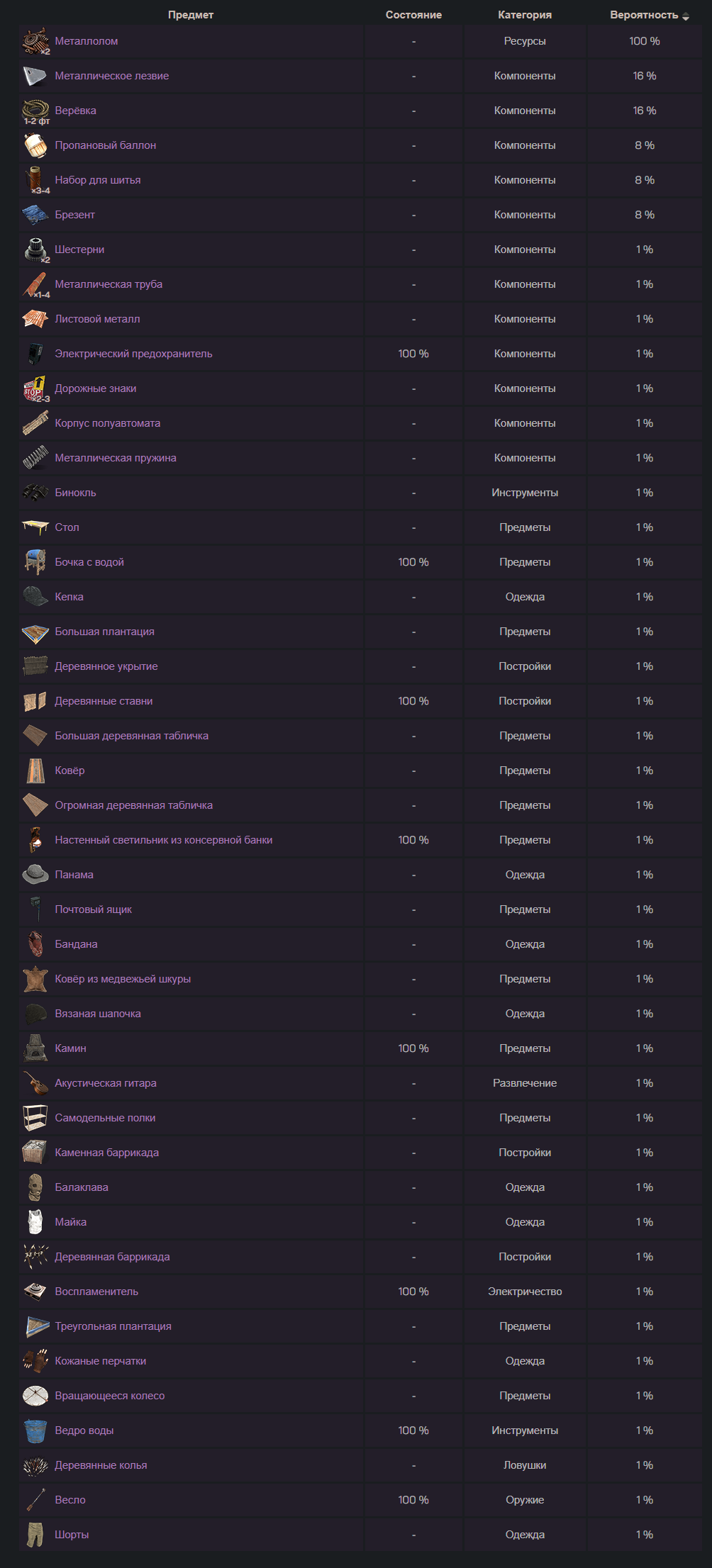Click the Балаклава mask icon
The width and height of the screenshot is (712, 1568).
(35, 1187)
